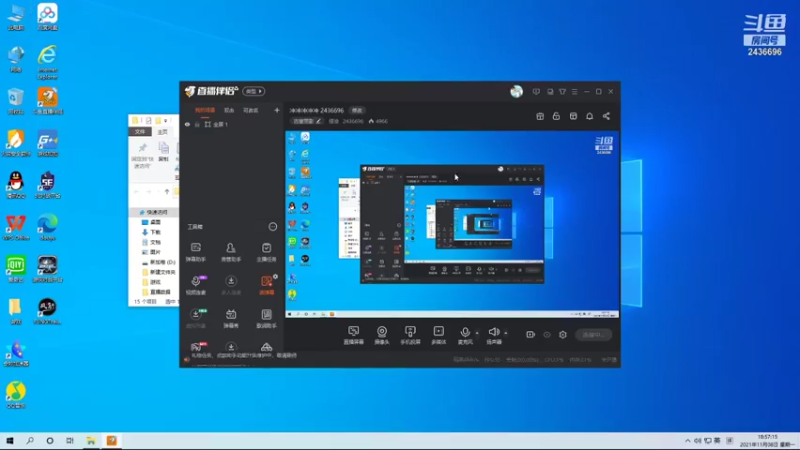The image size is (800, 450).
Task: Open the calendar-box icon next to the bell
Action: (573, 116)
